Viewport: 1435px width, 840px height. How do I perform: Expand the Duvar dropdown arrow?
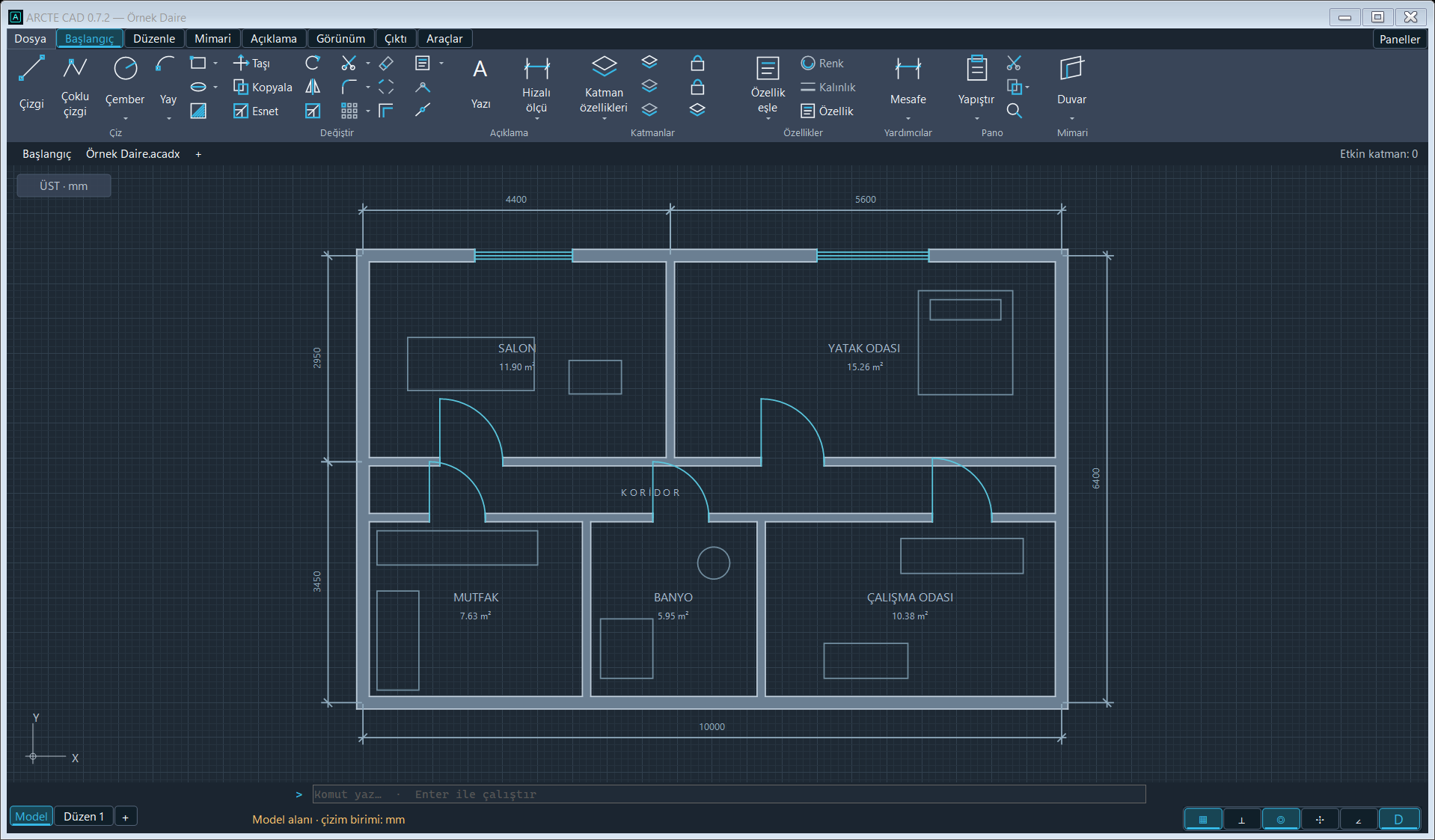click(x=1071, y=118)
